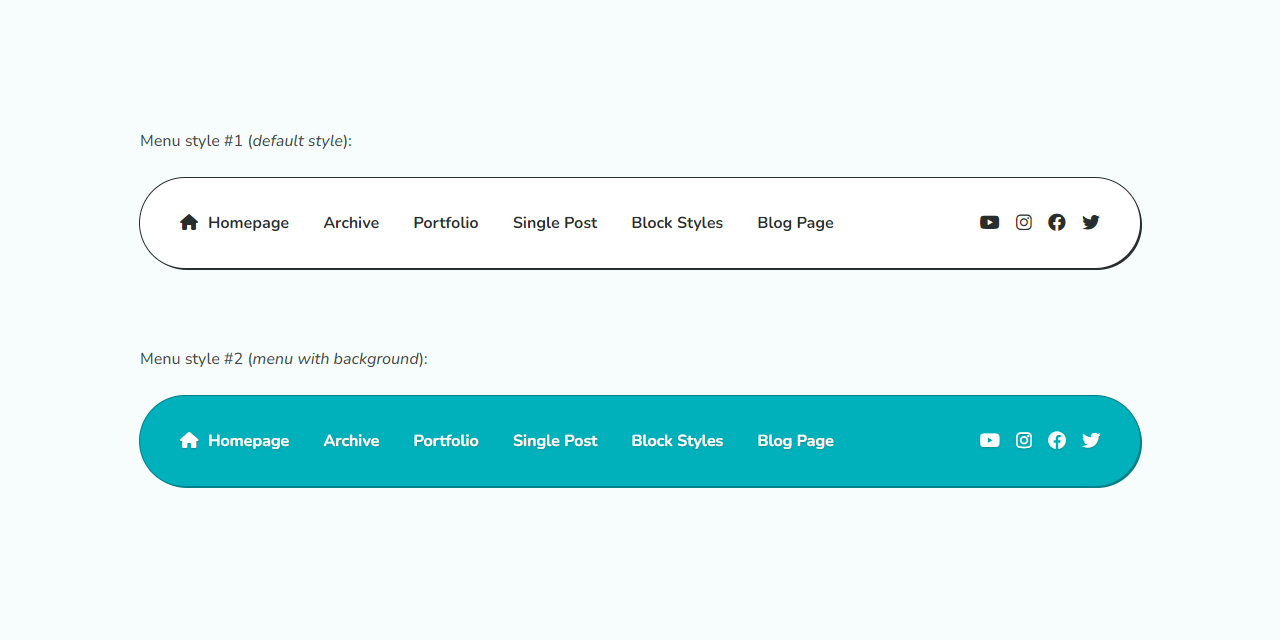
Task: Open Instagram icon in teal menu
Action: [x=1023, y=440]
